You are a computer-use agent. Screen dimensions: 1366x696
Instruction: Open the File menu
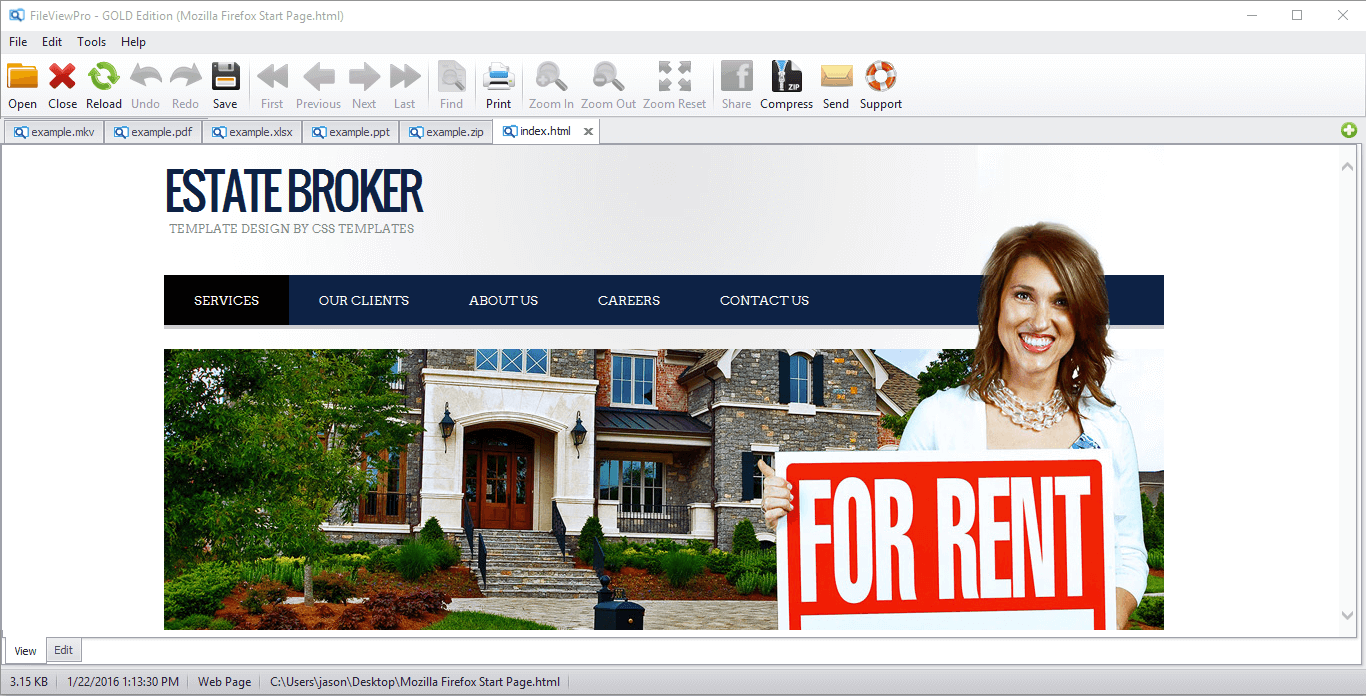pos(18,42)
